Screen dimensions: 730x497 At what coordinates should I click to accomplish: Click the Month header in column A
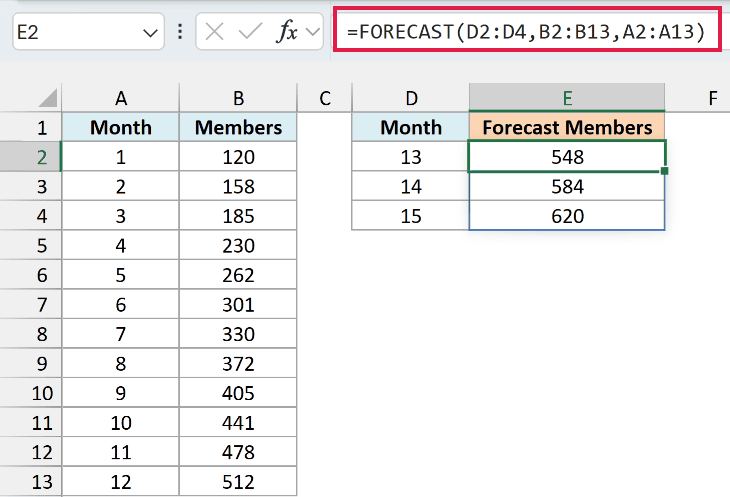121,127
